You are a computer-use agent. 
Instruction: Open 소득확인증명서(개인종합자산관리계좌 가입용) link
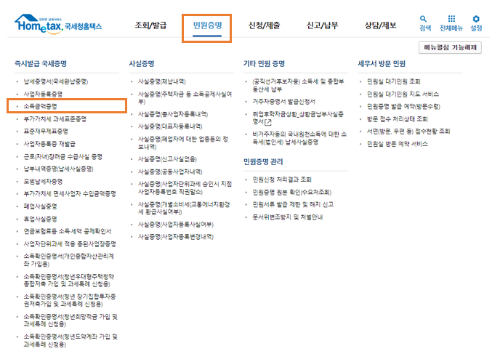[69, 260]
